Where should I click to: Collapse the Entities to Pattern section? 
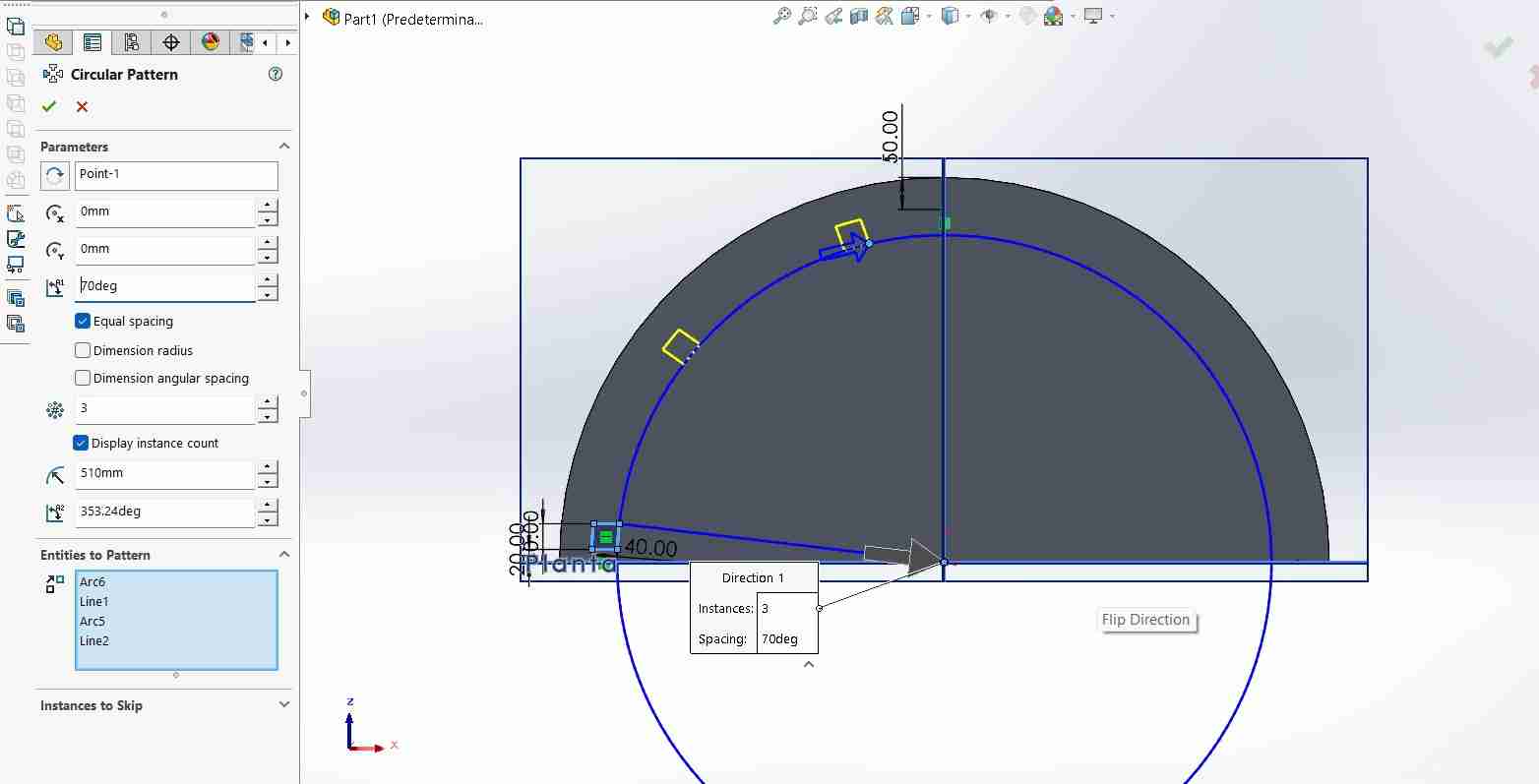284,555
